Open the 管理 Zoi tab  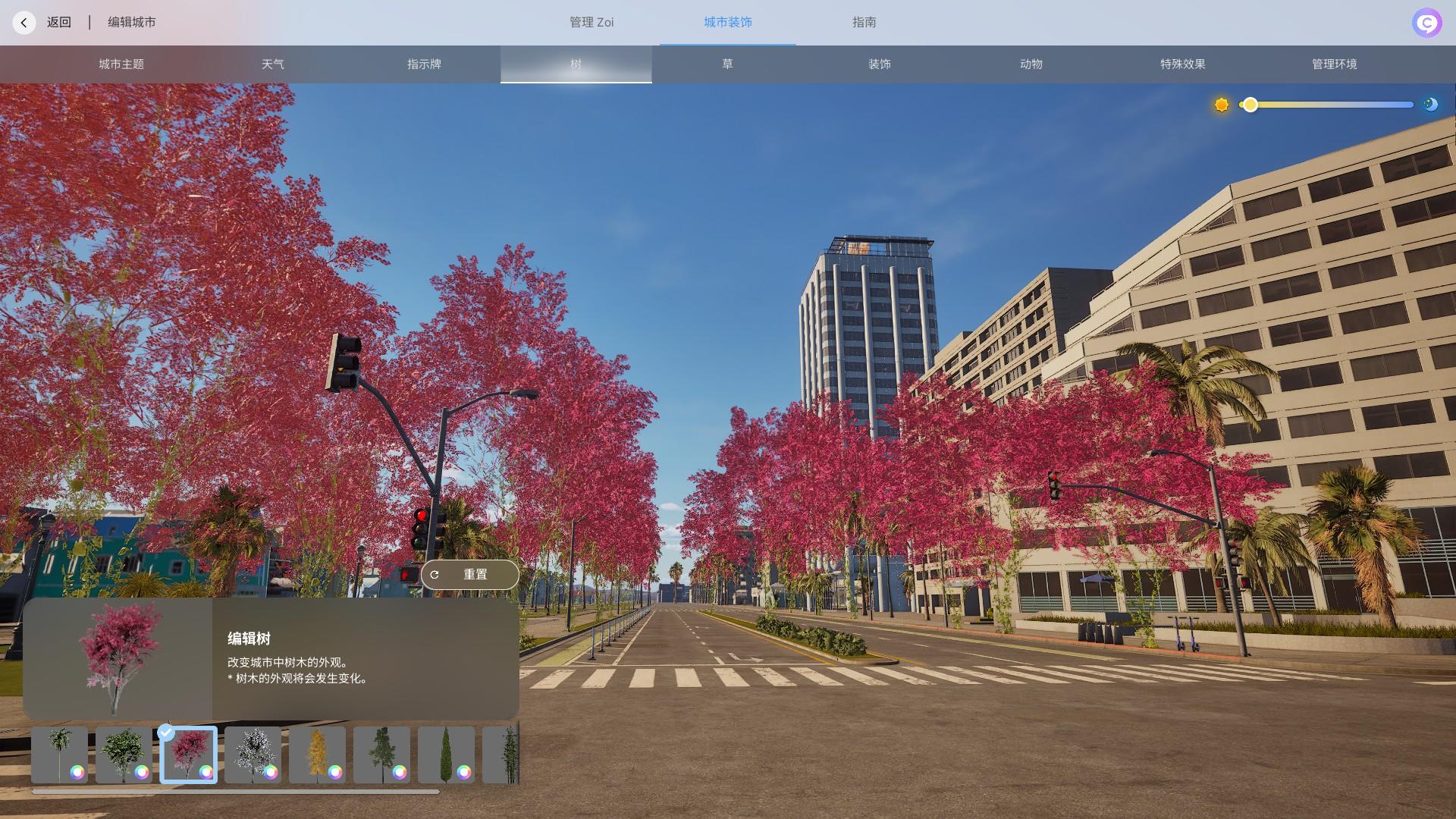click(591, 23)
